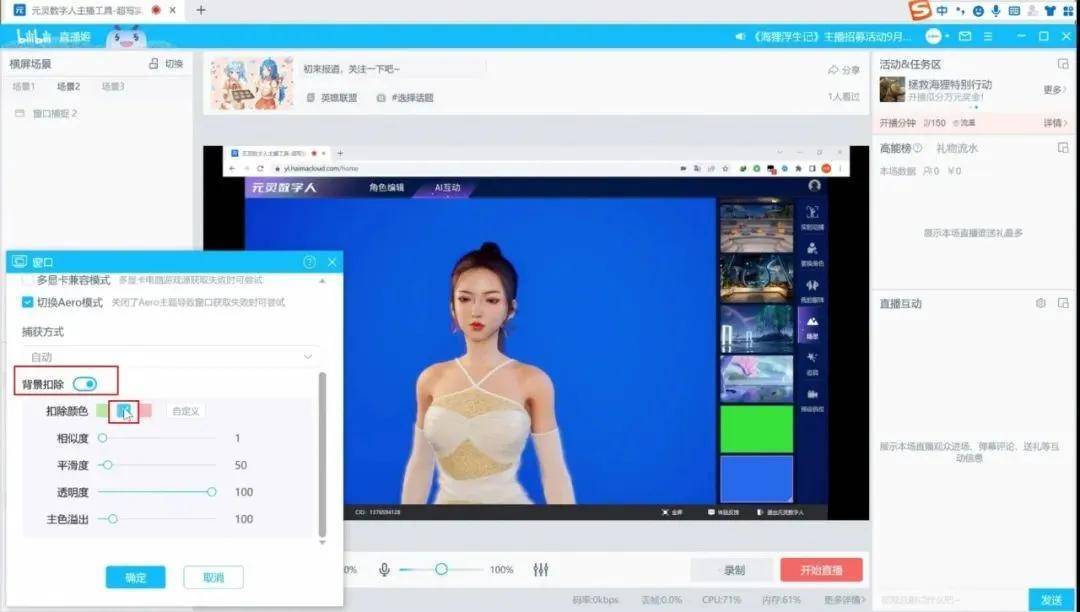Click the 录制 record button
This screenshot has width=1080, height=612.
click(734, 570)
